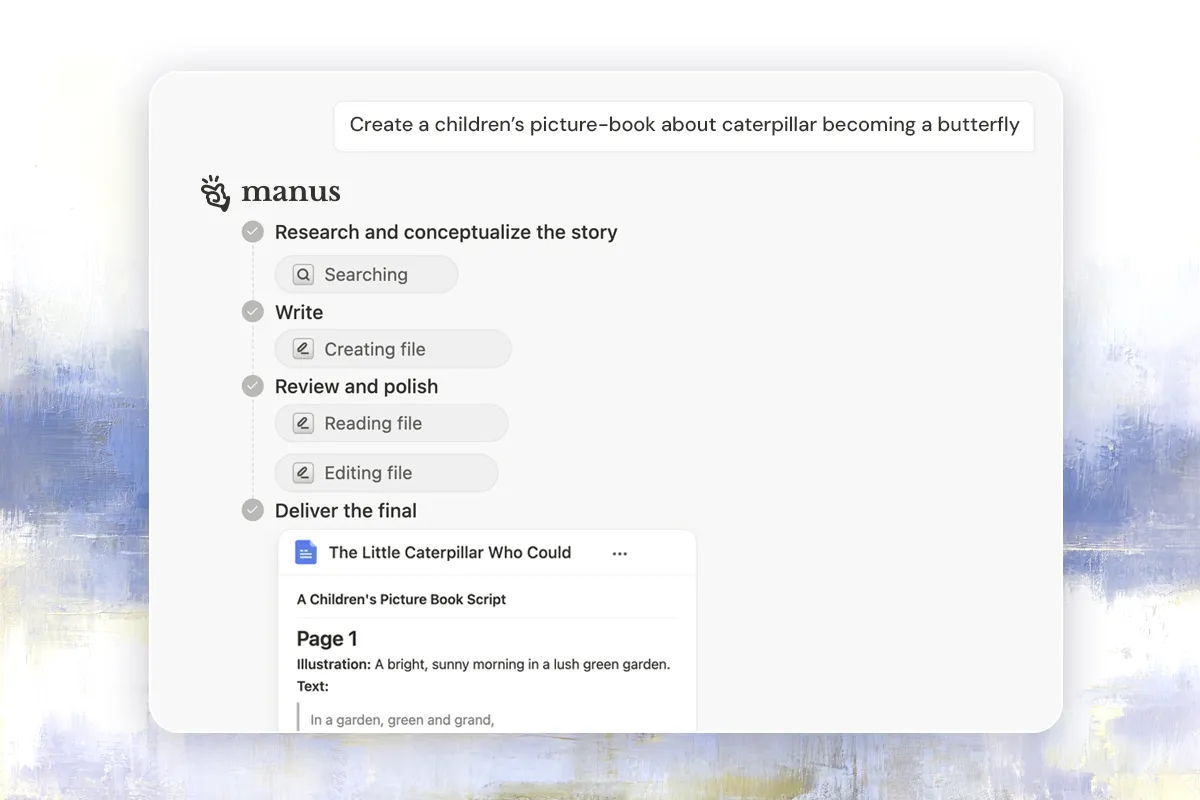1200x800 pixels.
Task: Click the blue document icon on file card
Action: coord(306,553)
